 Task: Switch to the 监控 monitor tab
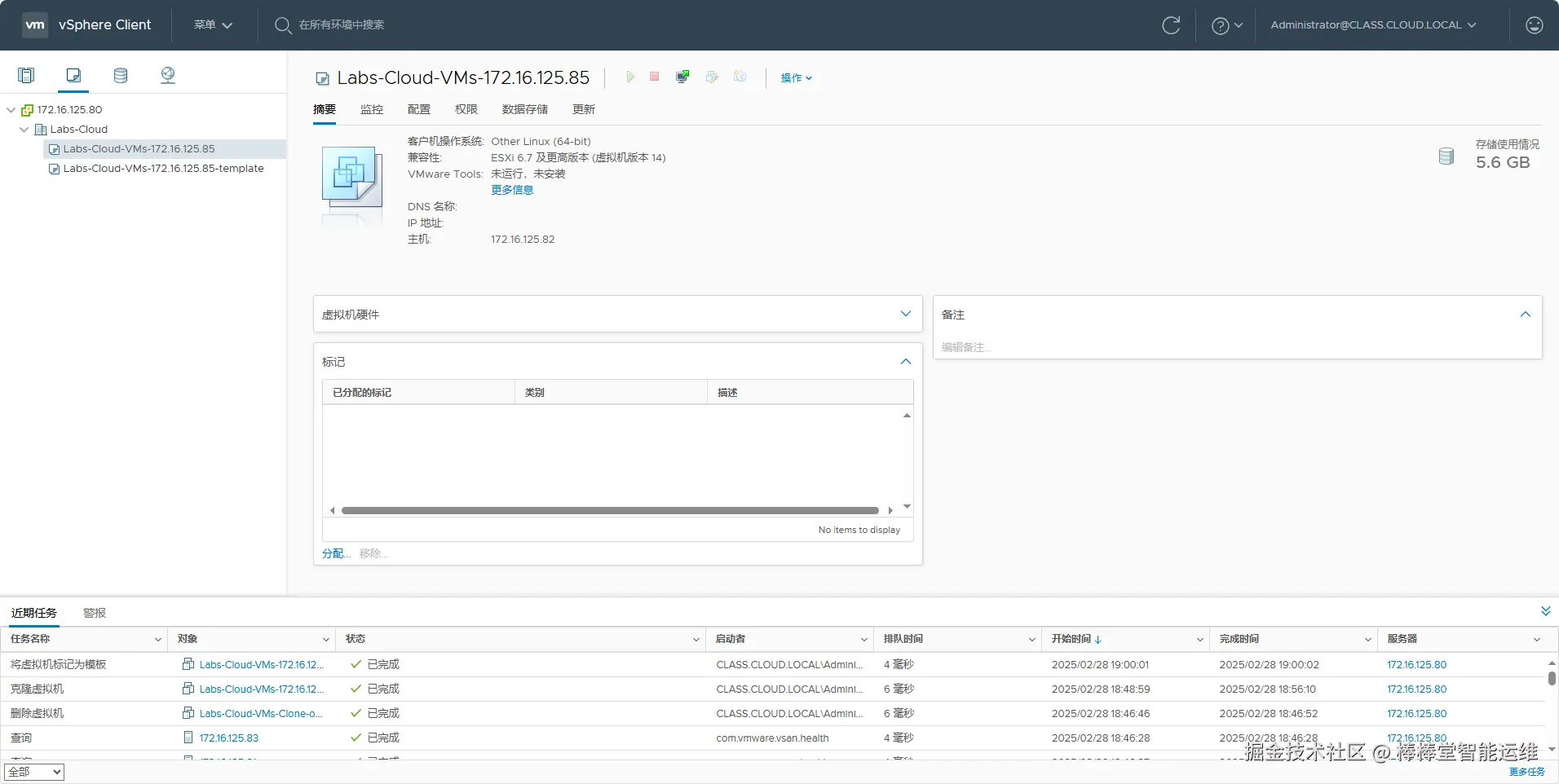372,109
